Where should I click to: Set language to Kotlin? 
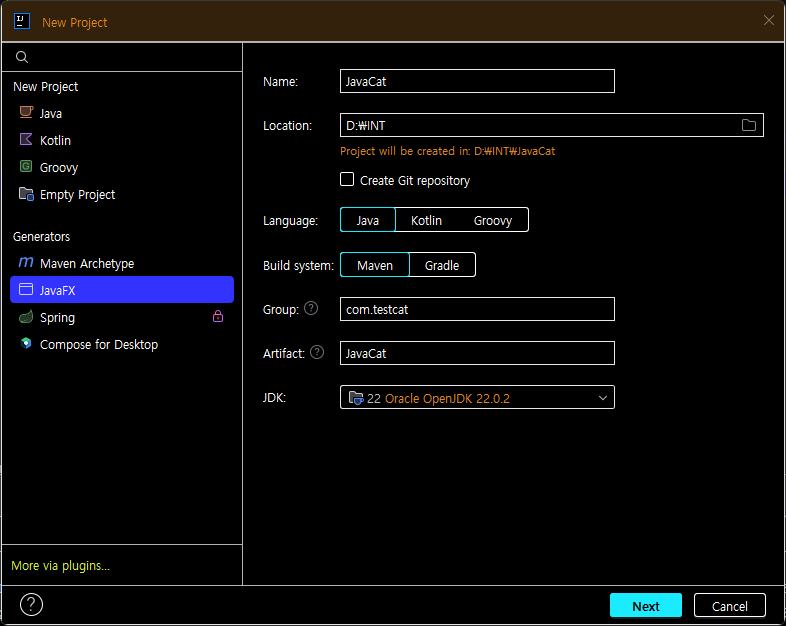pos(426,220)
